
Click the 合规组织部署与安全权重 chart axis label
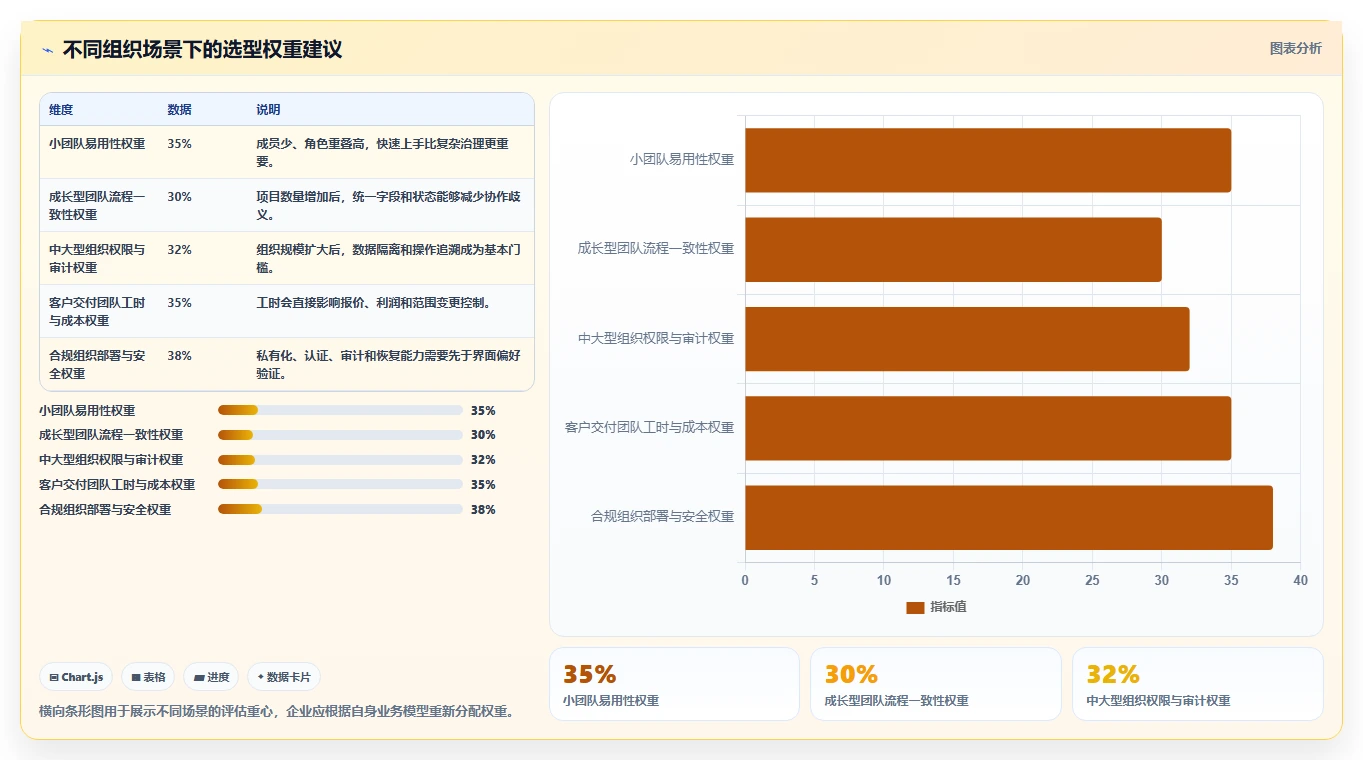point(663,517)
